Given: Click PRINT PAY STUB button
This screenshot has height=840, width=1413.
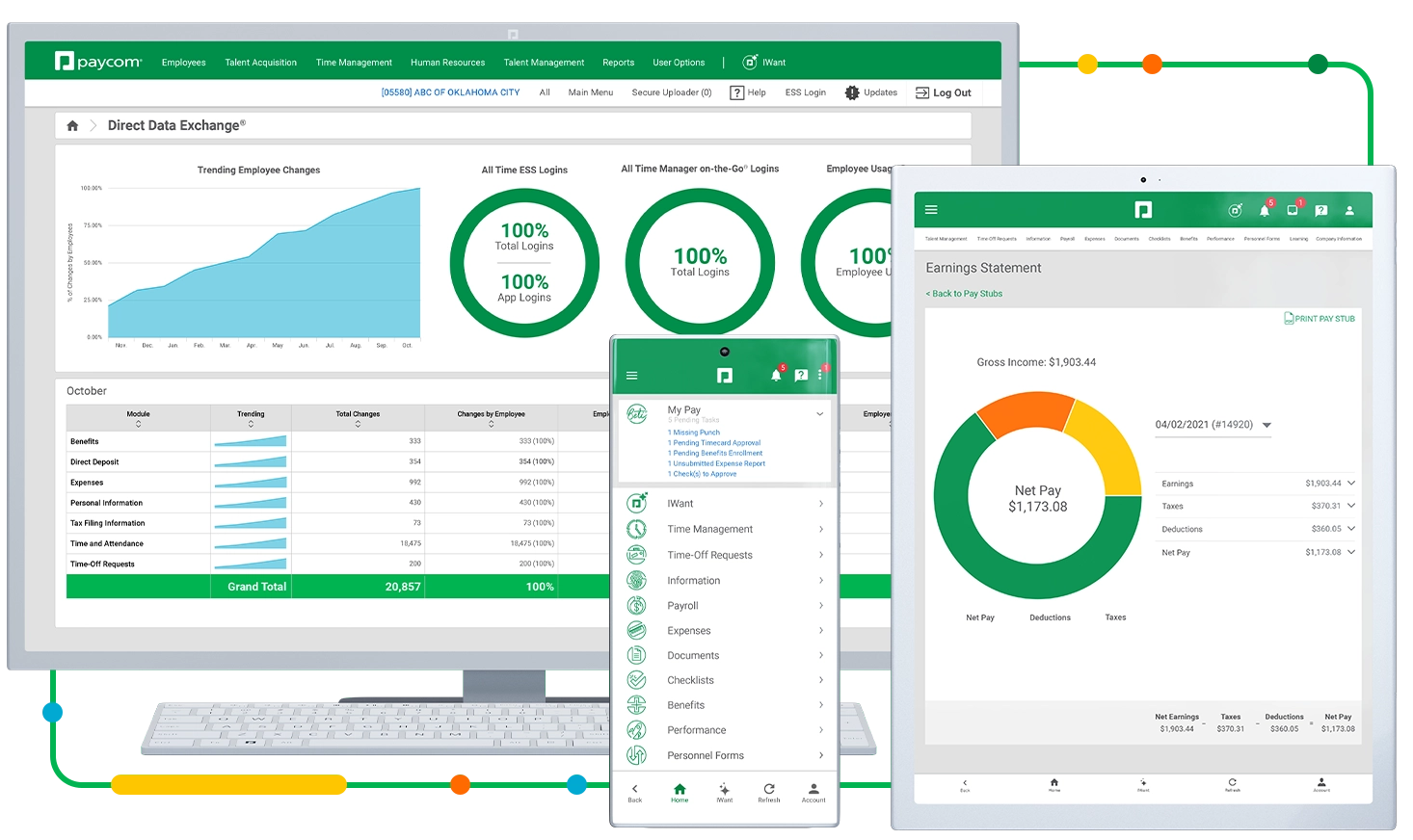Looking at the screenshot, I should coord(1320,318).
